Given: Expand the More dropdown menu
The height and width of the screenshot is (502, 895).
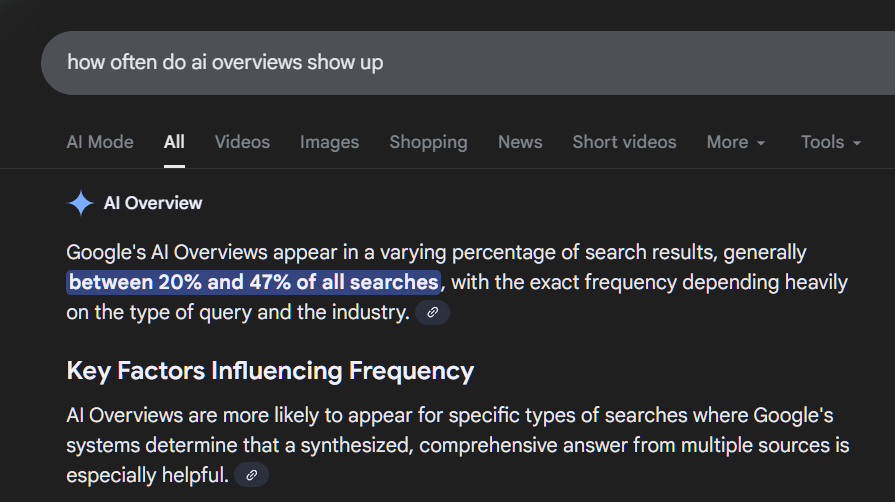Looking at the screenshot, I should click(x=735, y=142).
